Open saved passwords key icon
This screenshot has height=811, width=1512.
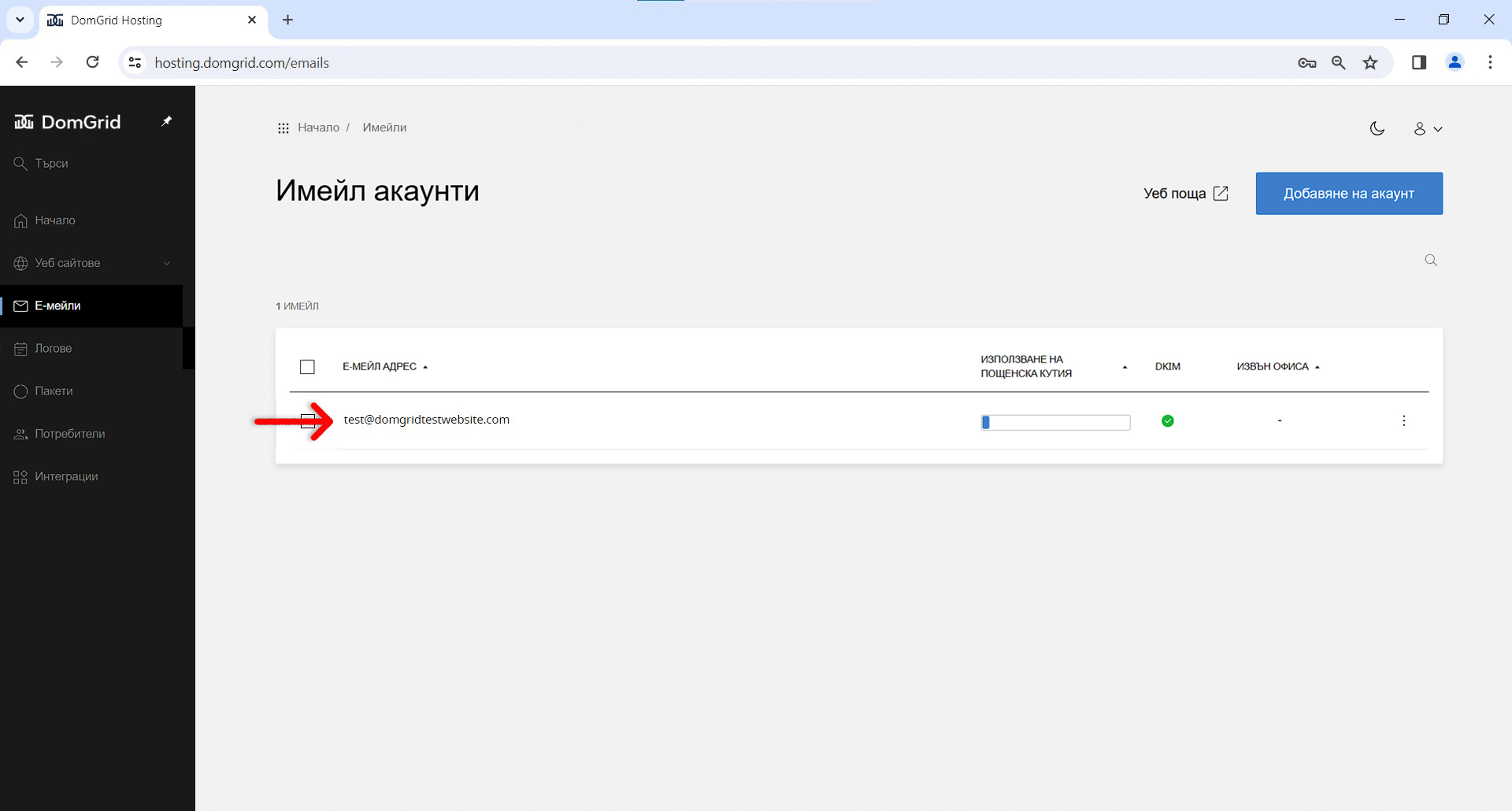pos(1307,63)
